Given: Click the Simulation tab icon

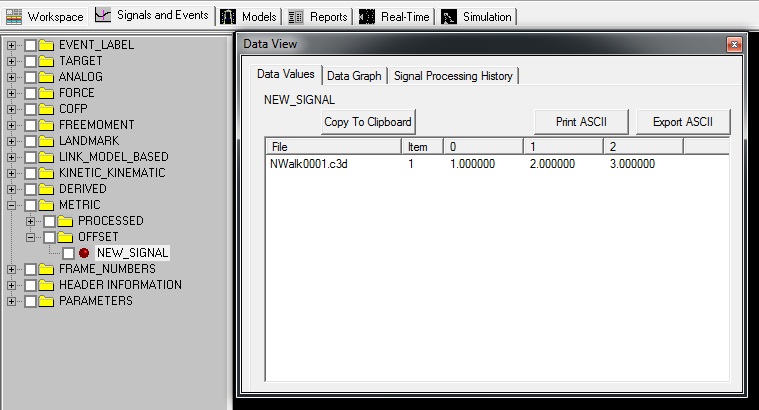Looking at the screenshot, I should coord(449,17).
